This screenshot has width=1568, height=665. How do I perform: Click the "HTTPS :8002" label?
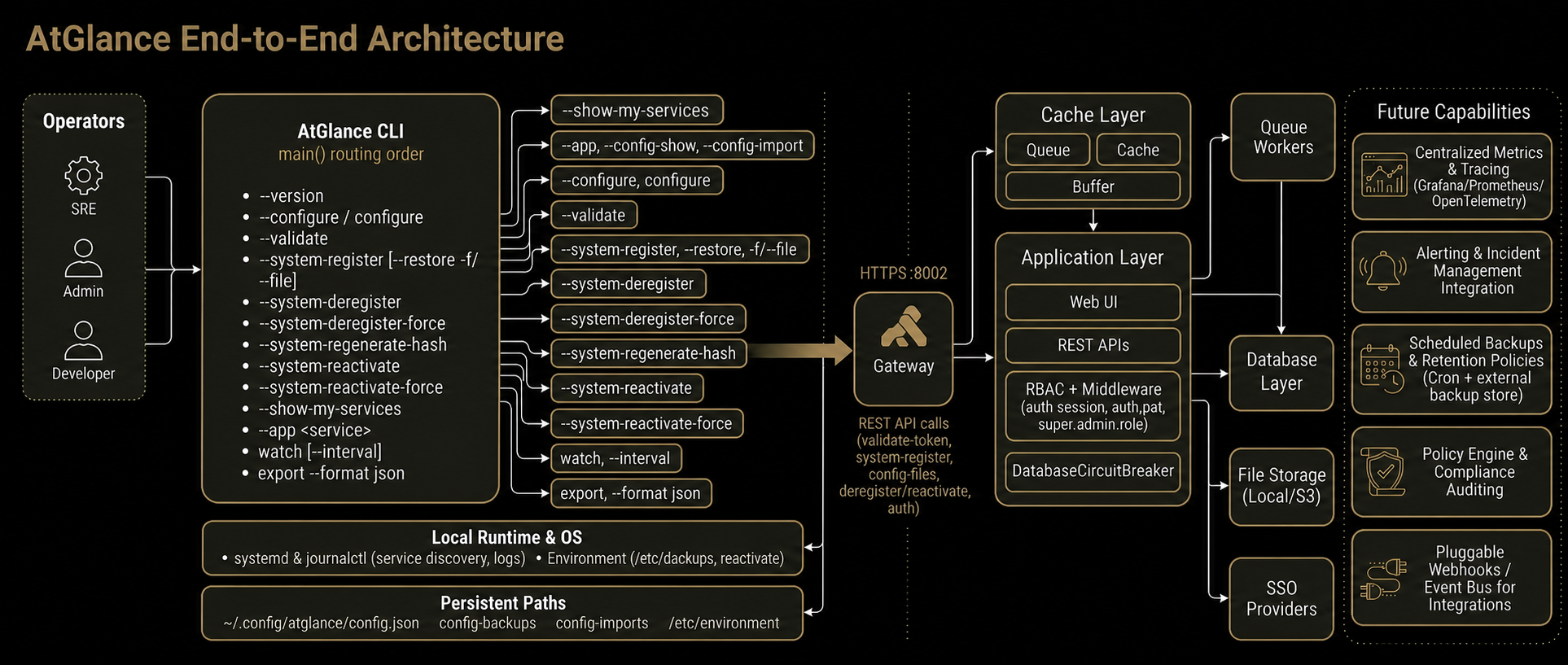(904, 273)
